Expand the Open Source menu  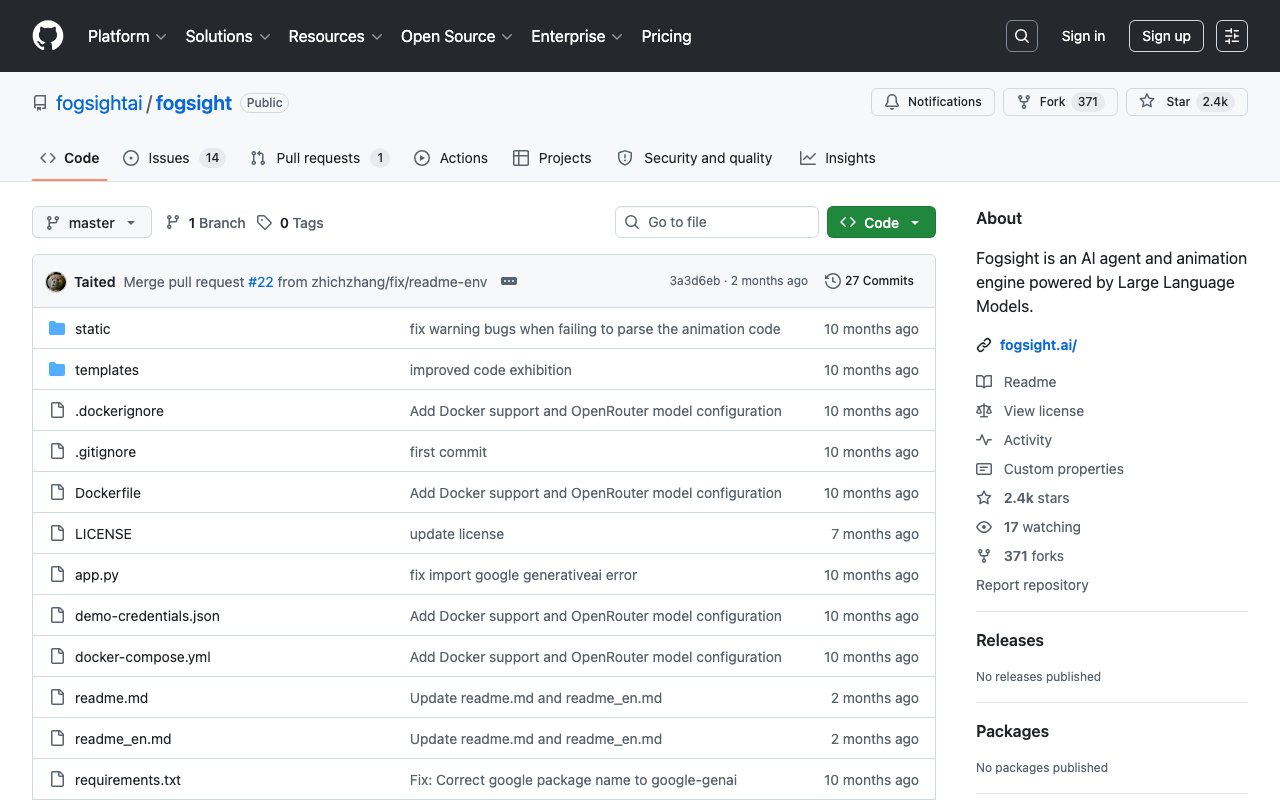click(x=457, y=36)
